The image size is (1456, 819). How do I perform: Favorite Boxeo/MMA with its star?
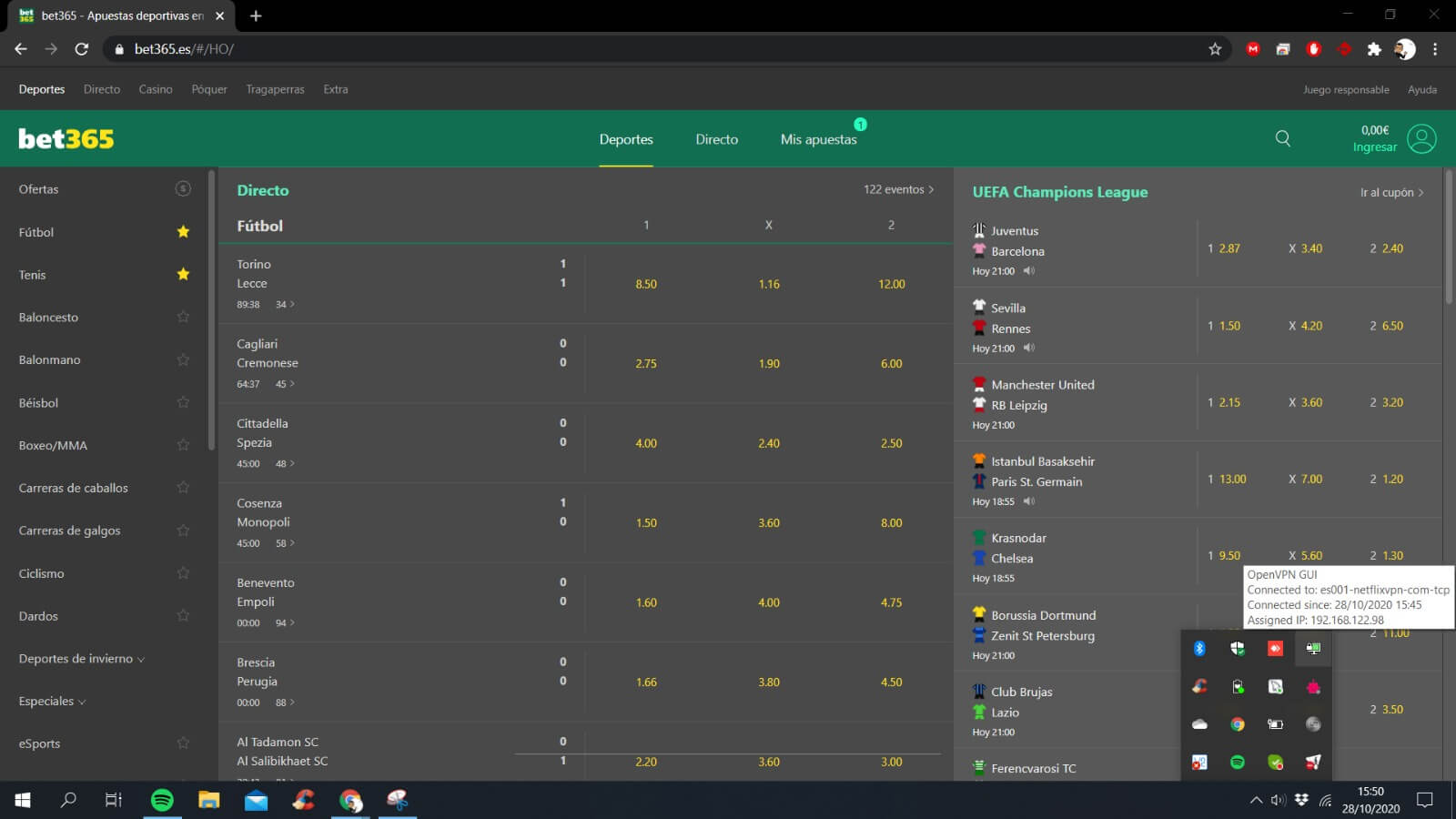coord(183,445)
